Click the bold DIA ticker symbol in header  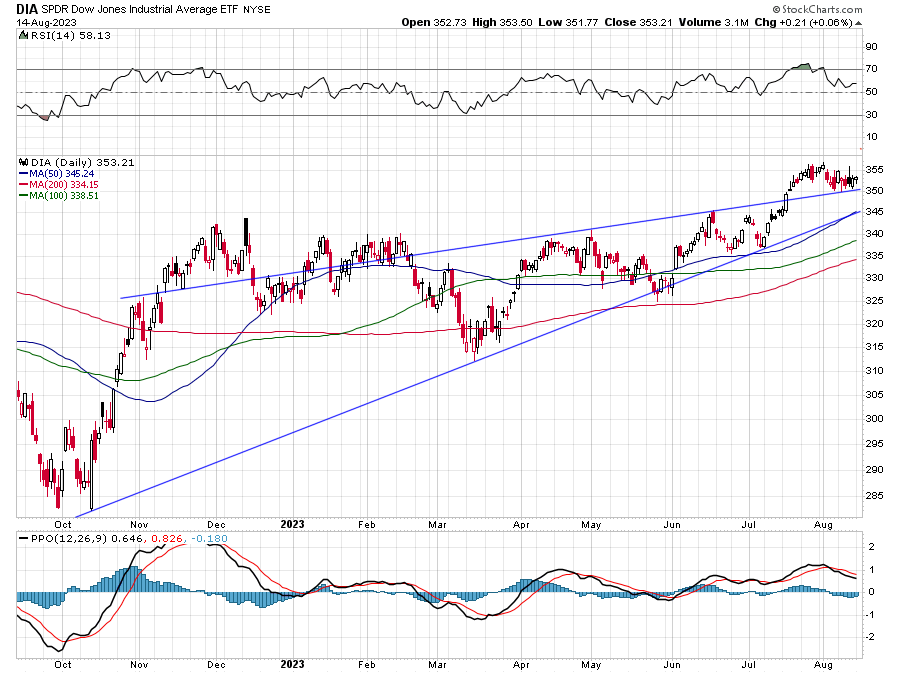click(x=27, y=9)
